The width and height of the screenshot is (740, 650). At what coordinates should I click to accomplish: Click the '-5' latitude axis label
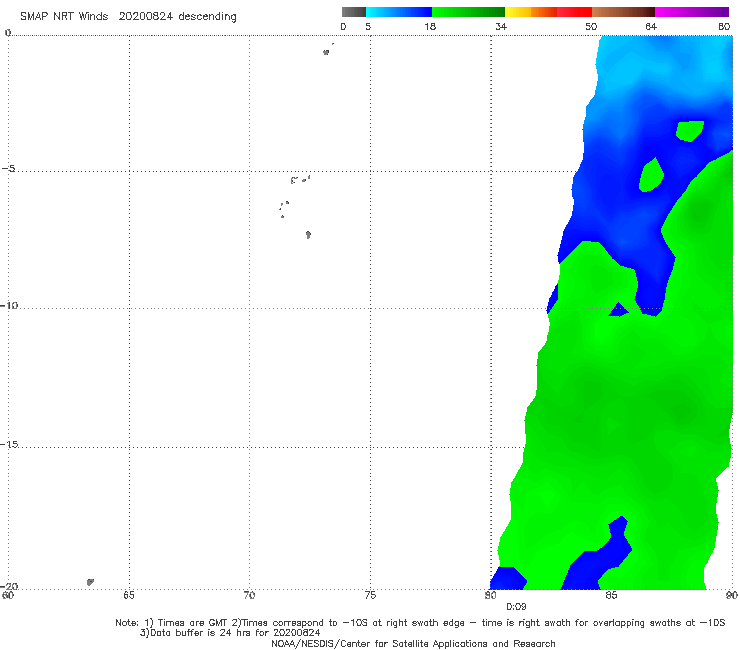(x=9, y=169)
